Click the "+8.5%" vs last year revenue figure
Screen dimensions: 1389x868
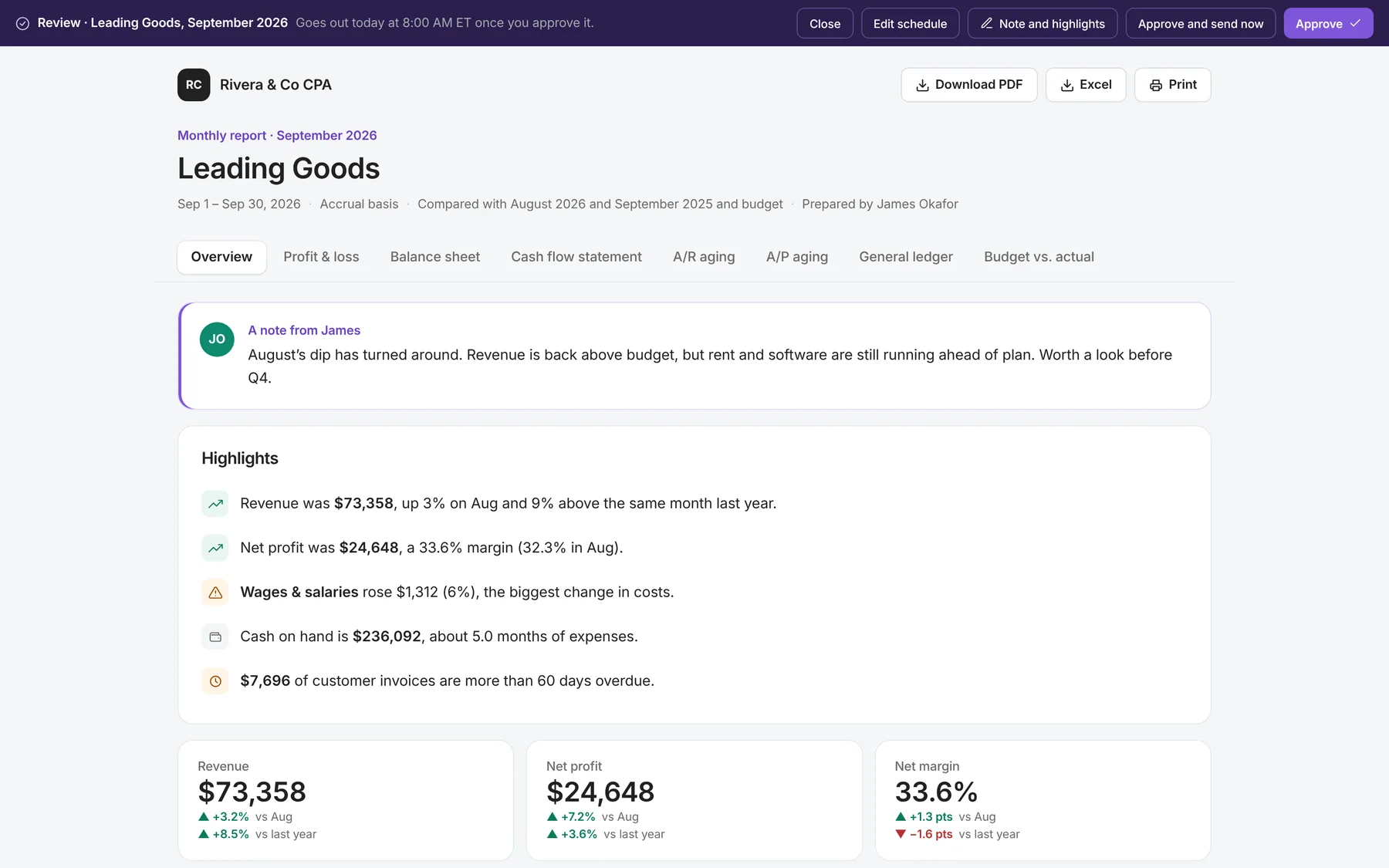pos(231,834)
